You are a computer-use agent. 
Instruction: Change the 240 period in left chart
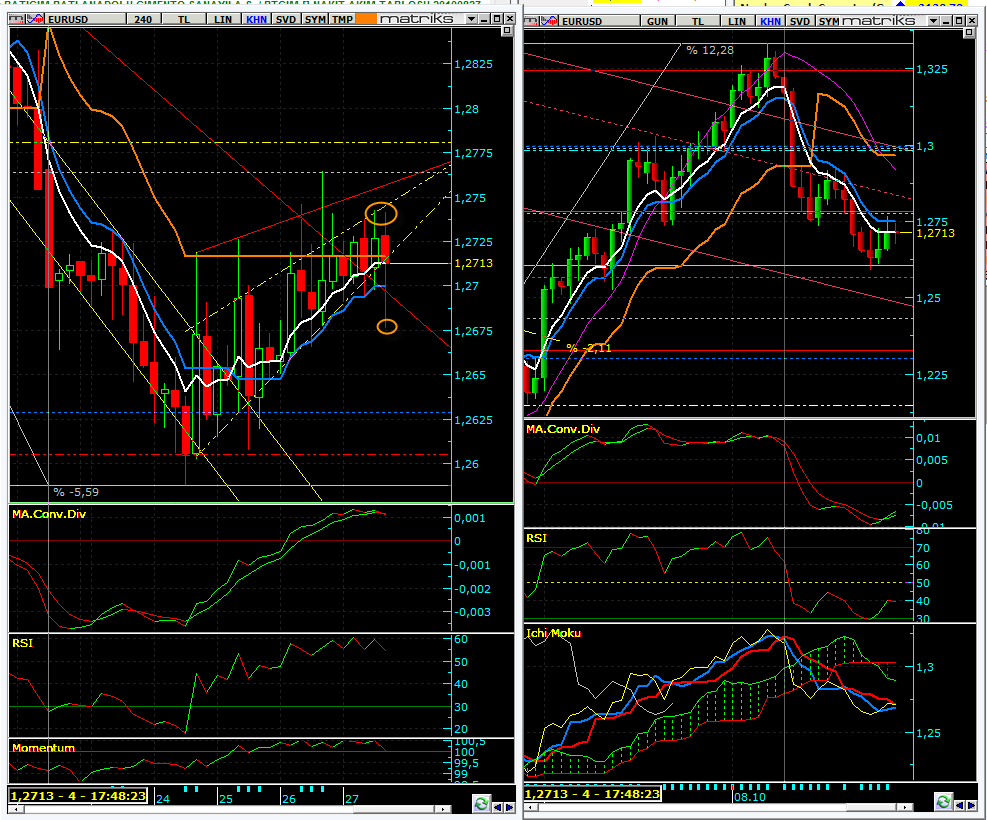click(143, 19)
